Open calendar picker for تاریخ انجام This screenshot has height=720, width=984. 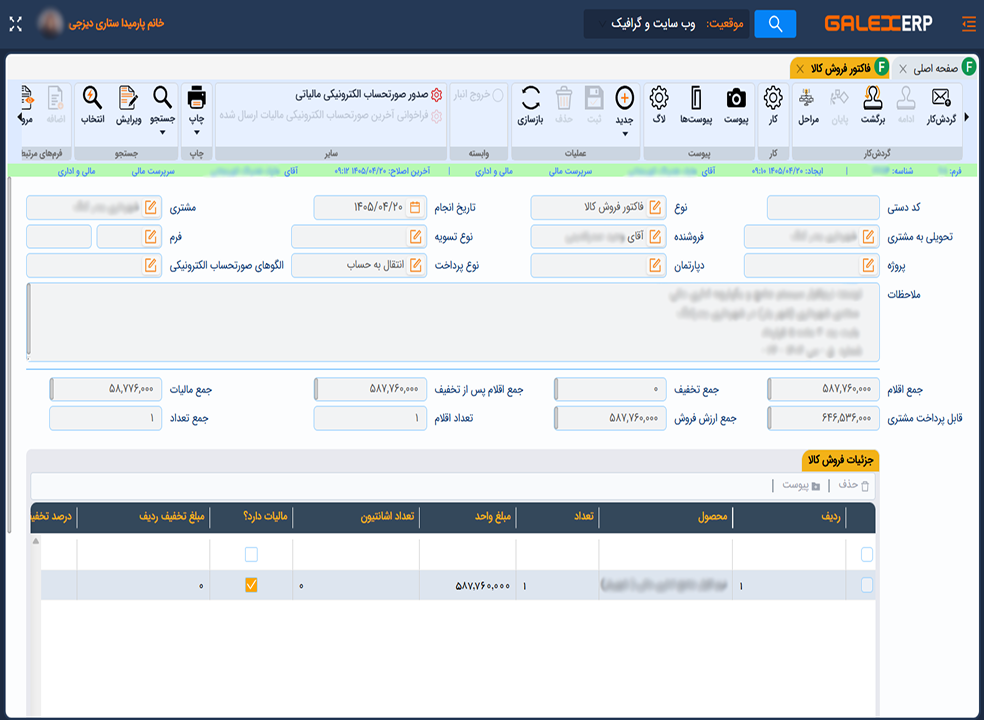[415, 207]
